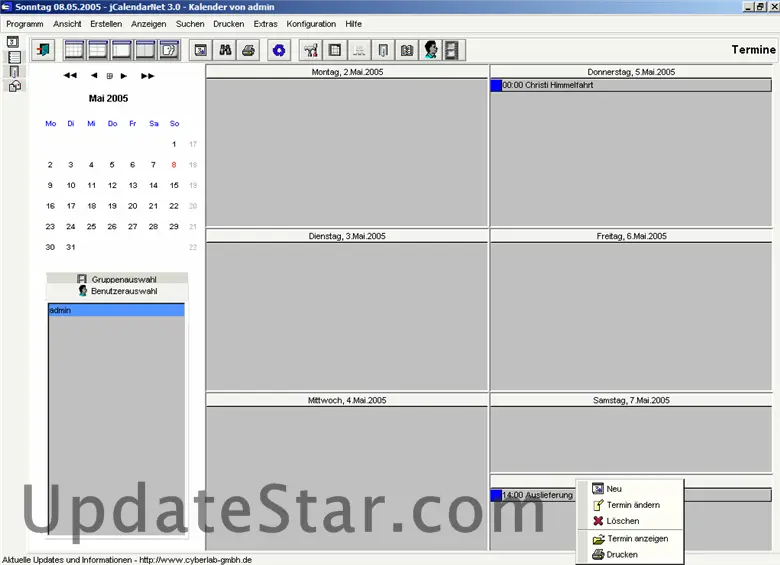Open the Ansicht menu

[x=67, y=24]
